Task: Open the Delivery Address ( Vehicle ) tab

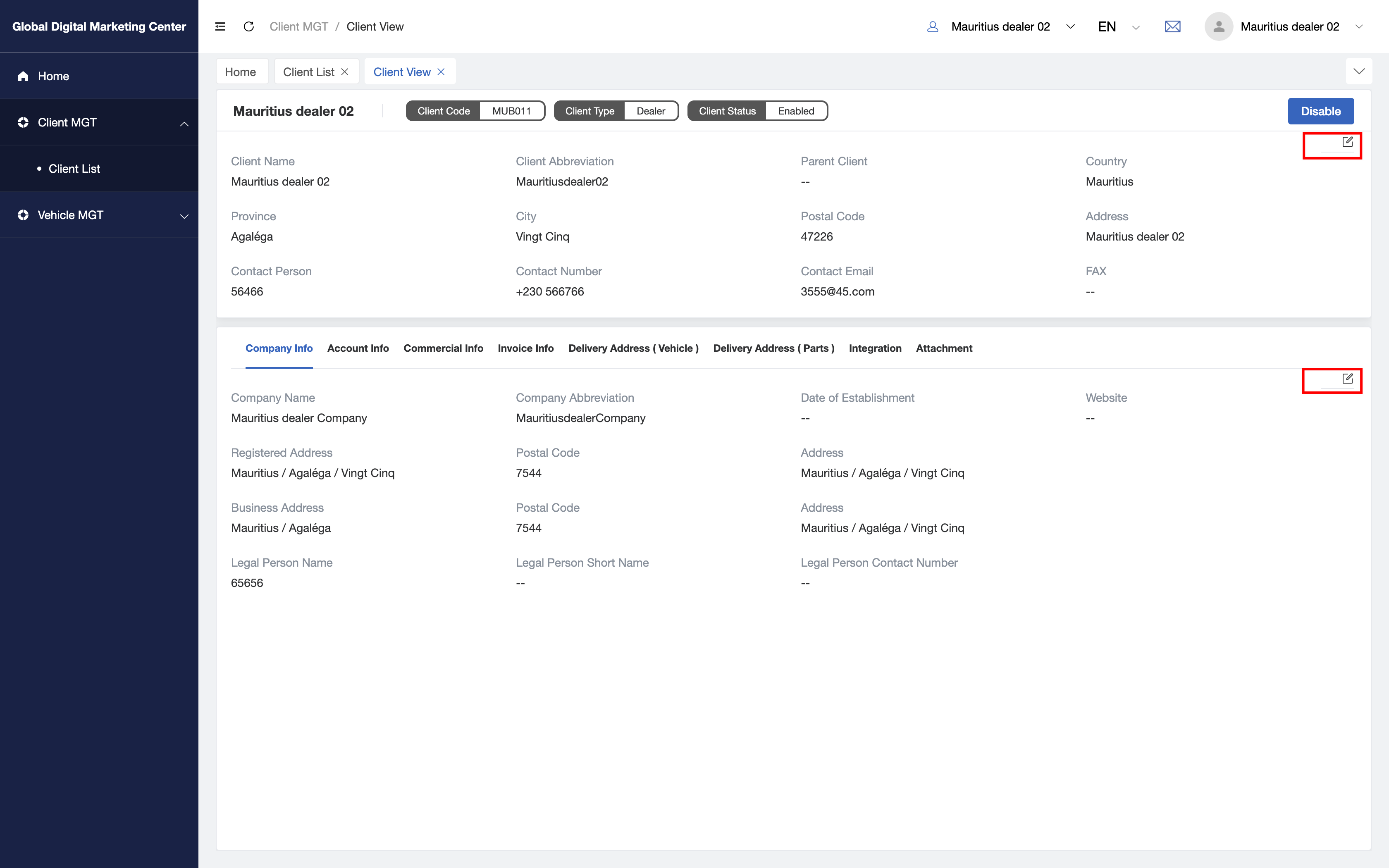Action: 634,348
